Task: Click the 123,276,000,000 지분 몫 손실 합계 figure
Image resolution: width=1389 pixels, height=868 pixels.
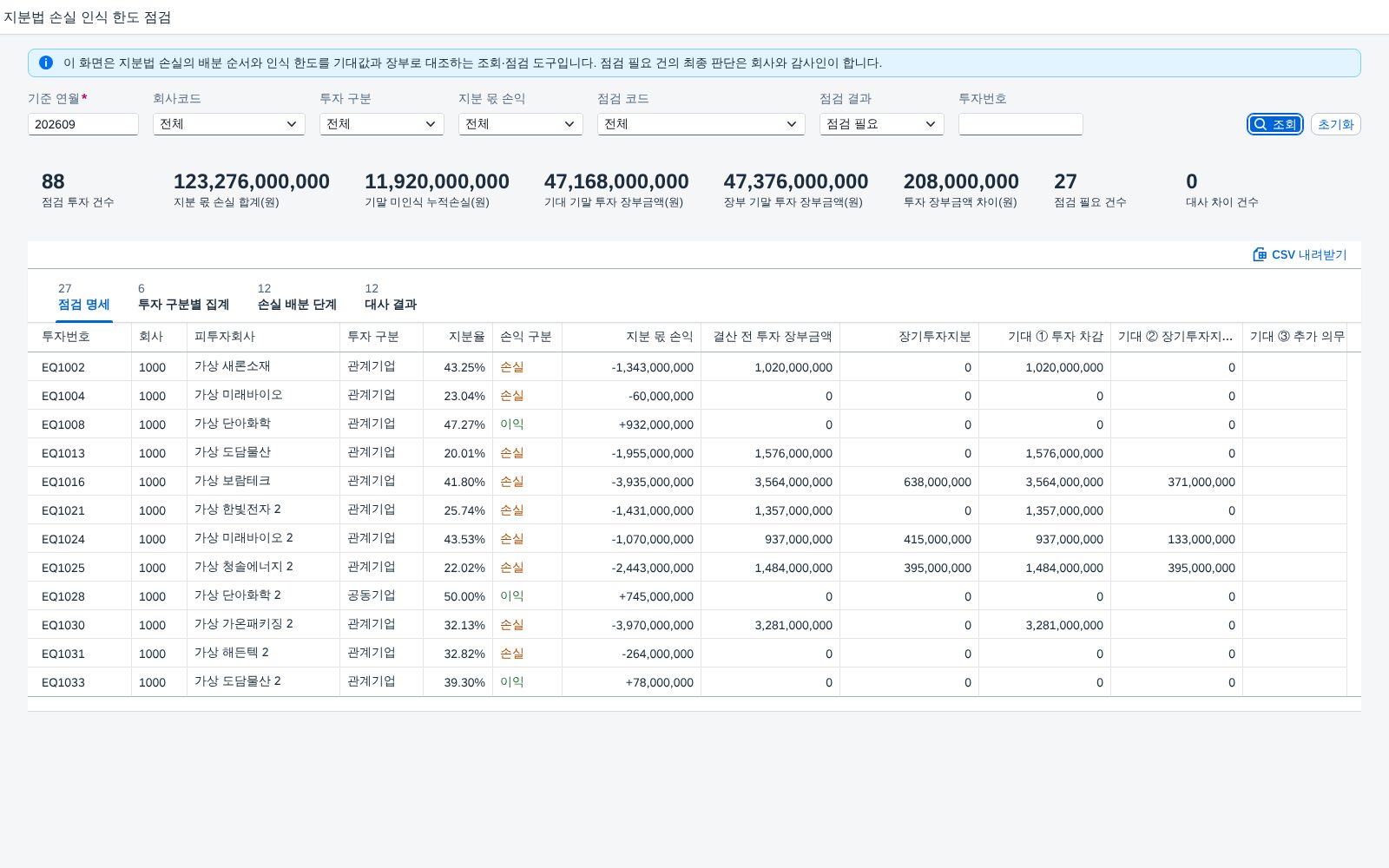Action: point(252,181)
